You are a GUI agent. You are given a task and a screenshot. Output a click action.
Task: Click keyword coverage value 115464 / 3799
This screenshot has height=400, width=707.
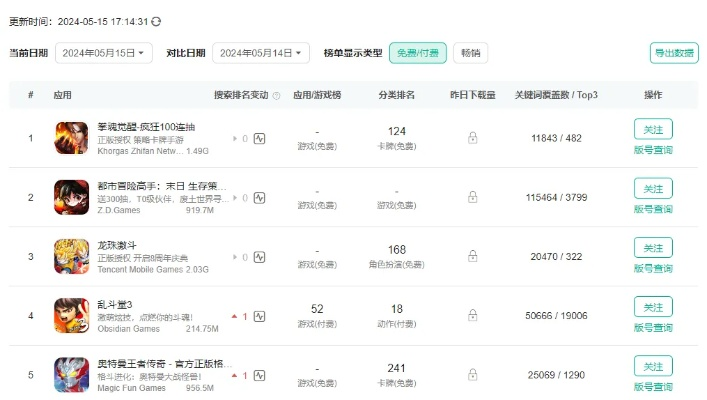[556, 198]
